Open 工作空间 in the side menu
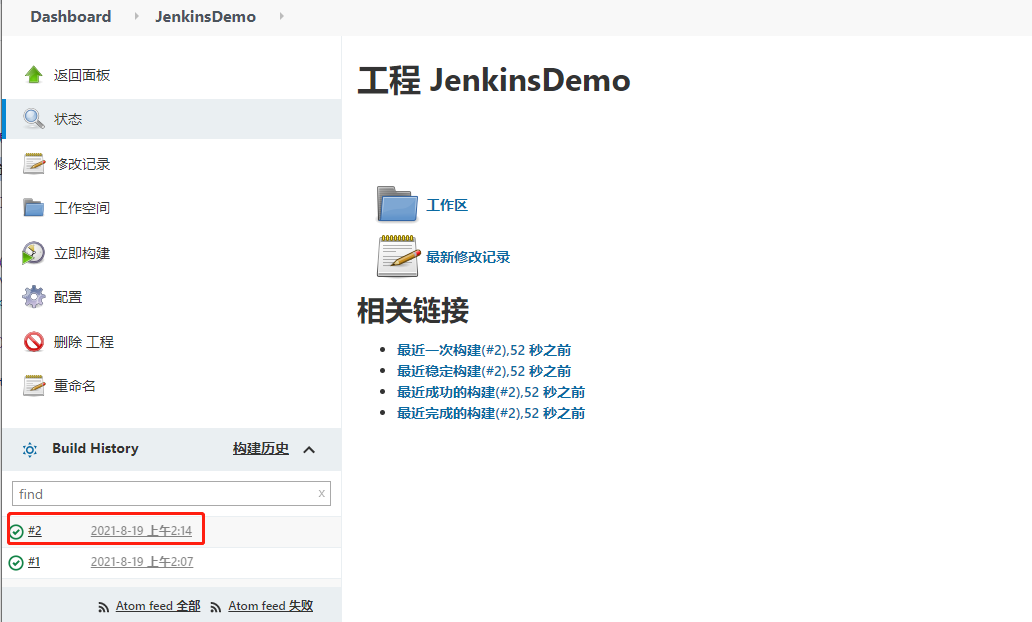 click(x=82, y=208)
